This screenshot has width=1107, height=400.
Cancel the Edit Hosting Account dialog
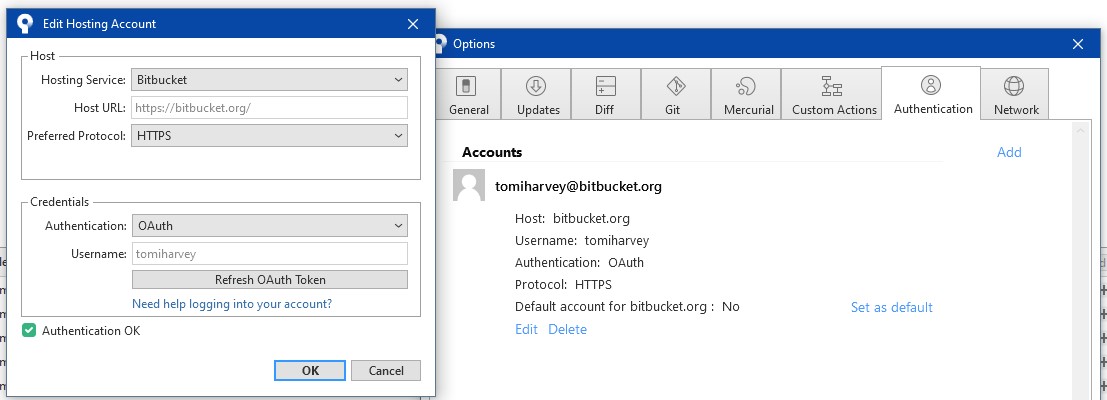[x=385, y=370]
